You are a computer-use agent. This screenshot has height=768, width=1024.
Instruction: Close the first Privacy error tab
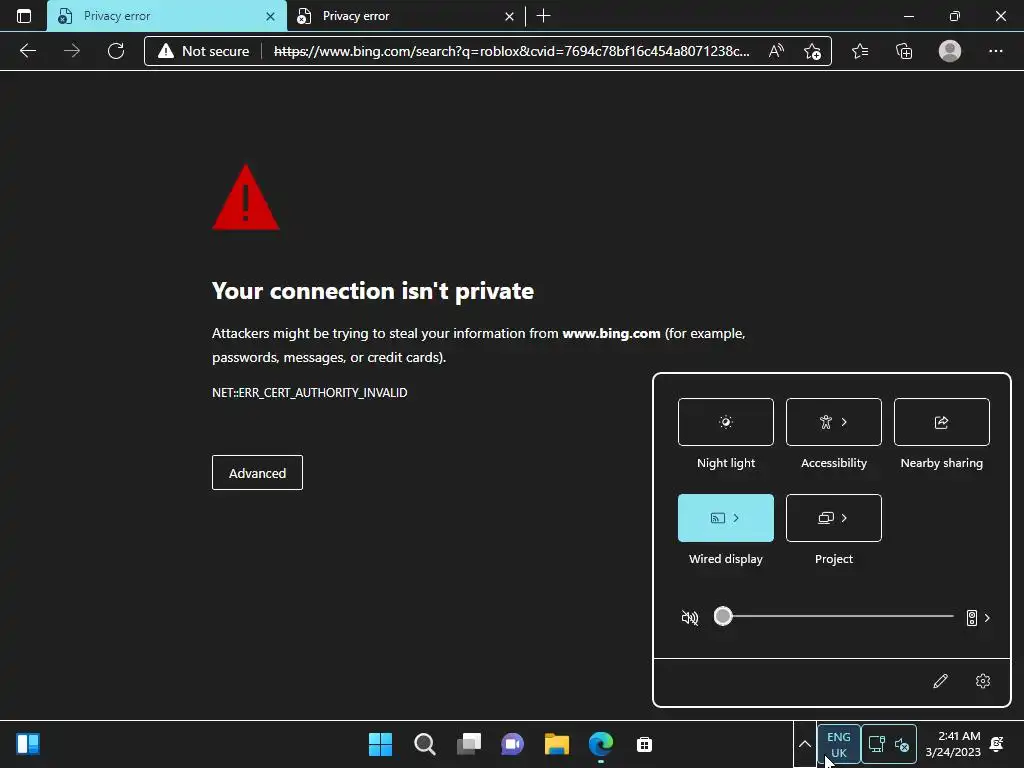[270, 16]
